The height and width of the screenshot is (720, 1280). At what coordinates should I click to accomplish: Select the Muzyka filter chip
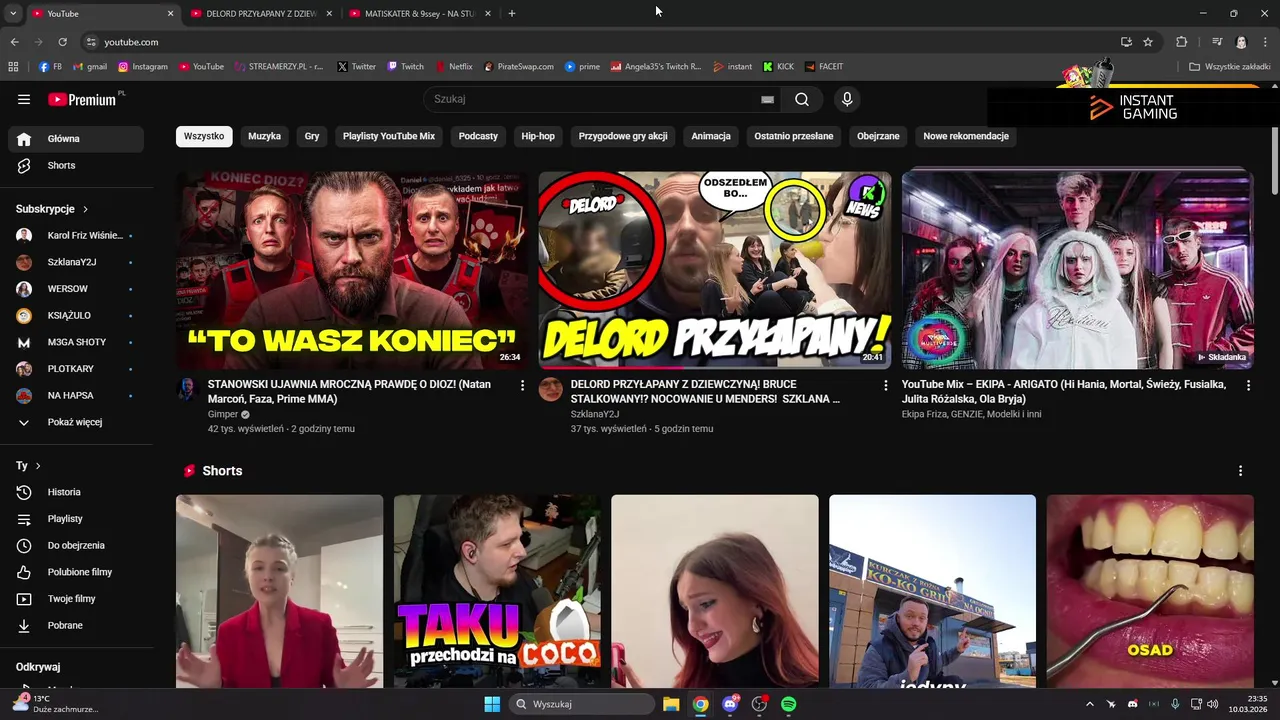coord(265,136)
